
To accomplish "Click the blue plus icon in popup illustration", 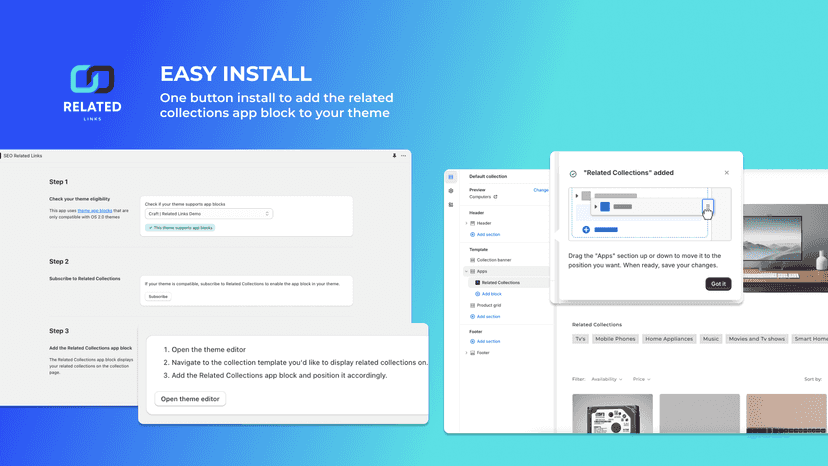I will click(x=586, y=230).
